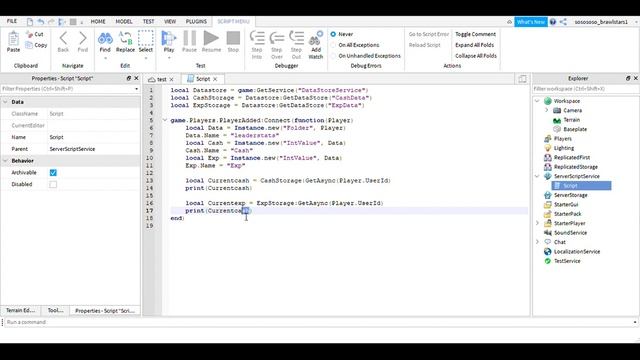Click the Redo arrow in the quick access bar
Image resolution: width=640 pixels, height=360 pixels.
51,22
